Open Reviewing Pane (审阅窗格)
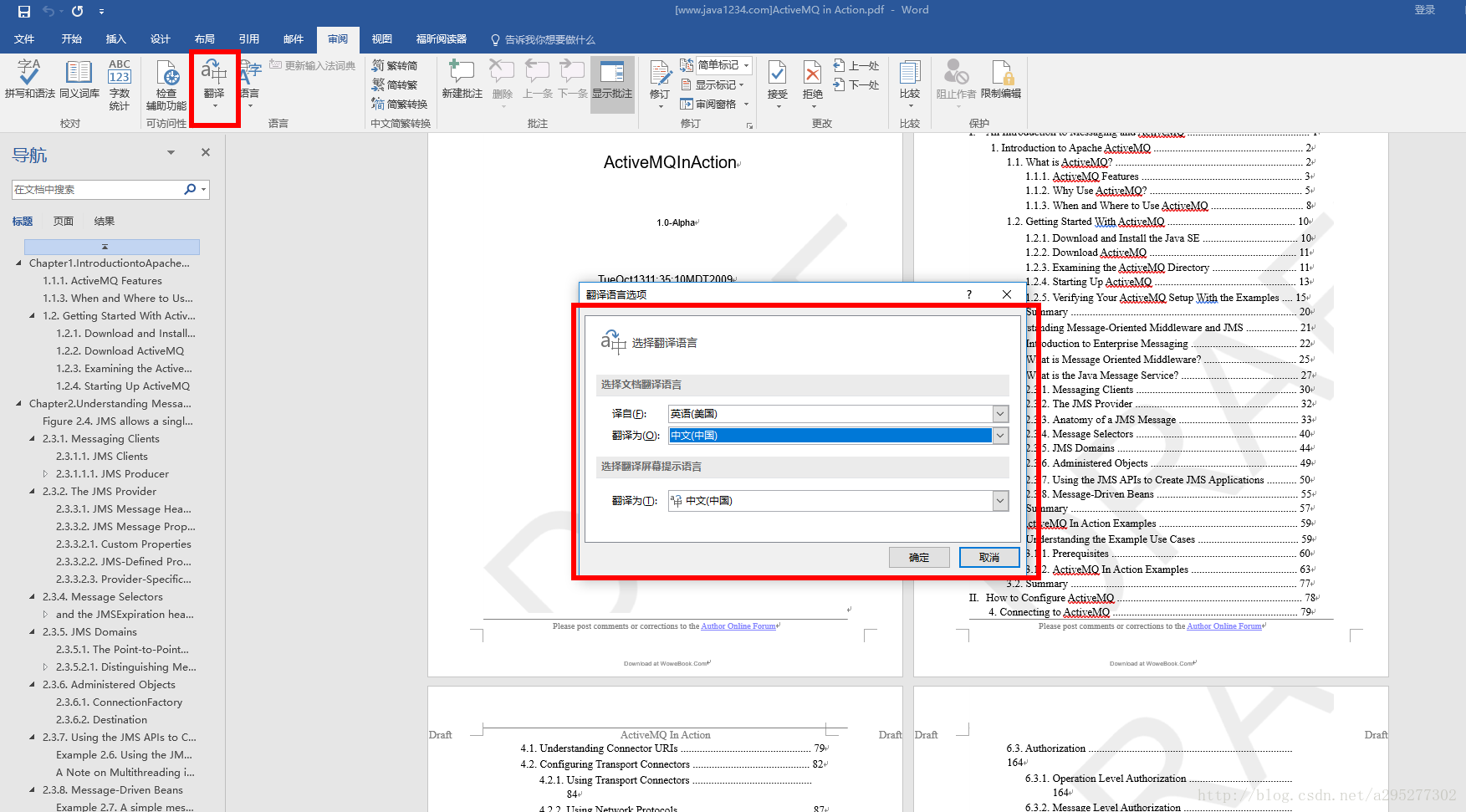1466x812 pixels. 714,104
